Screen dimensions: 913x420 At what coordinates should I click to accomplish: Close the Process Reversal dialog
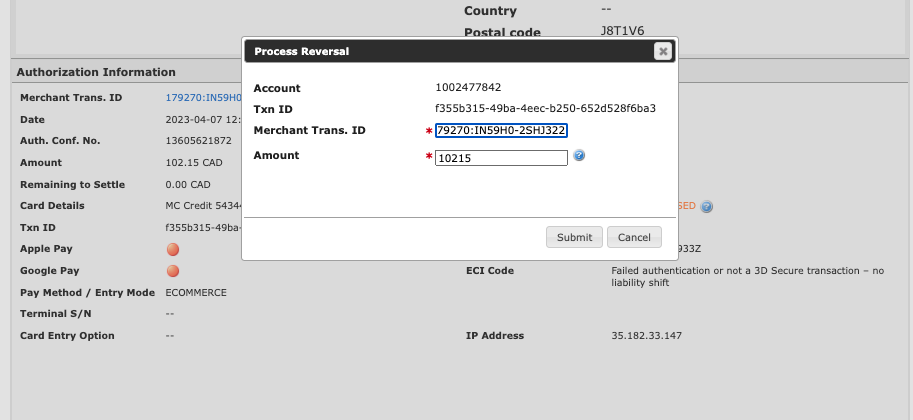[x=662, y=52]
